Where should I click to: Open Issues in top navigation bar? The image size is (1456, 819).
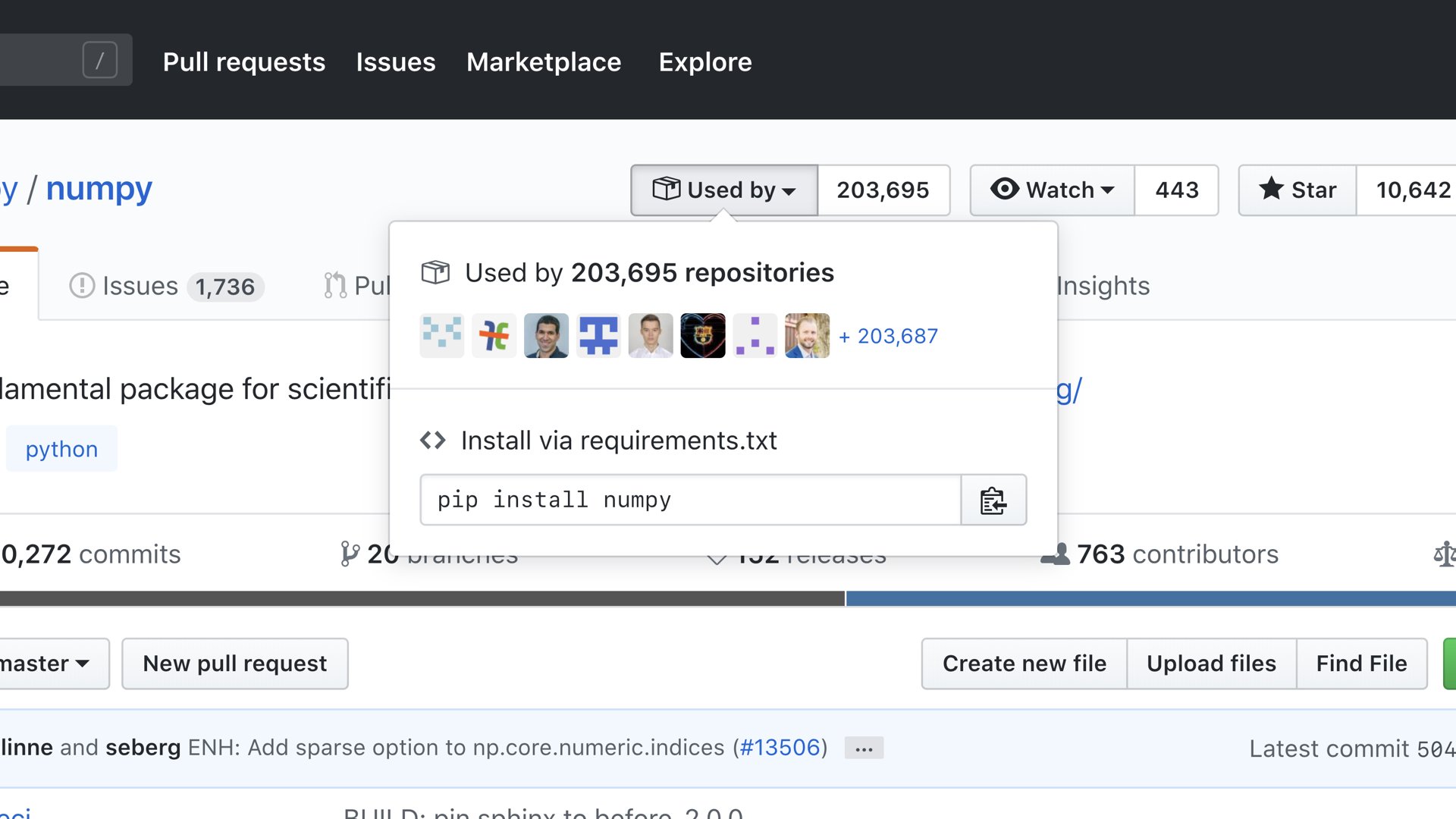tap(396, 61)
